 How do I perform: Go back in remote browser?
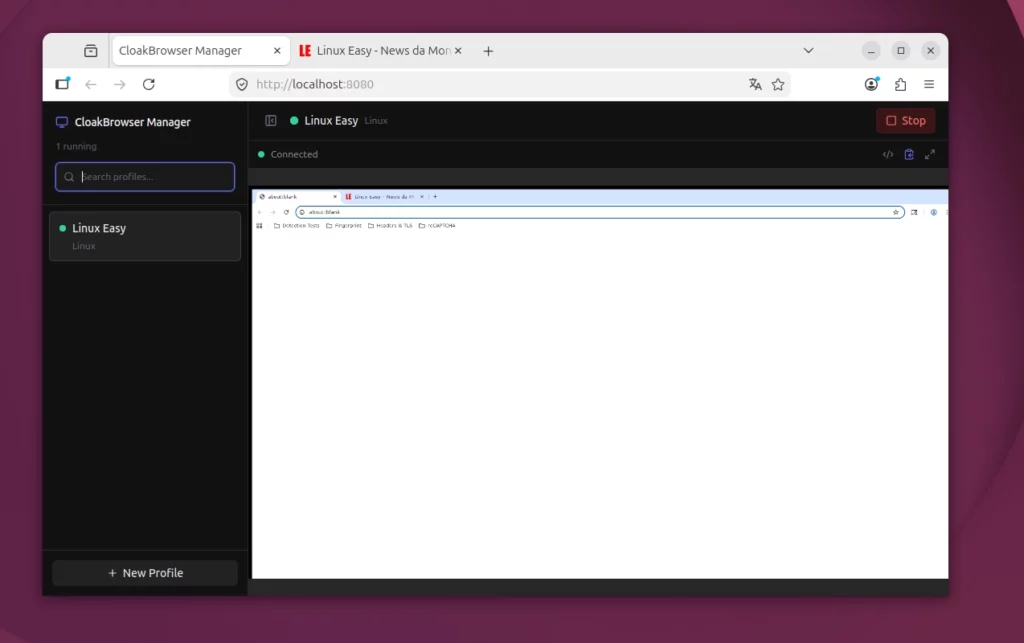[x=260, y=212]
